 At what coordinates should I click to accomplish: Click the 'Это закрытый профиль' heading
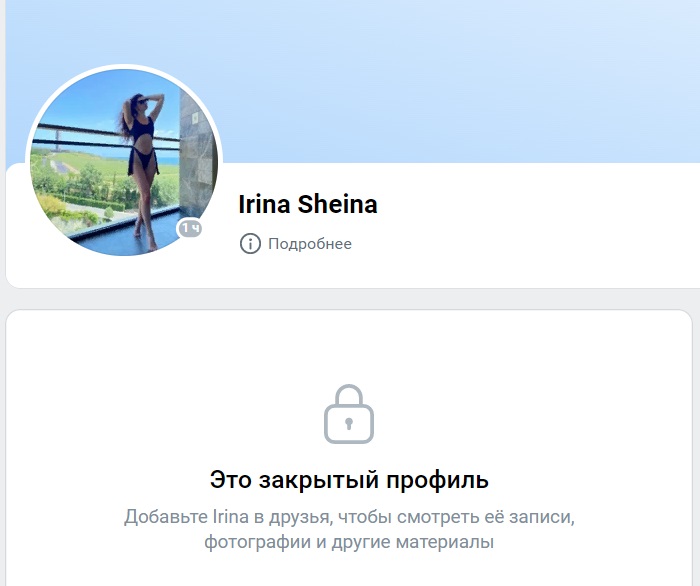349,480
